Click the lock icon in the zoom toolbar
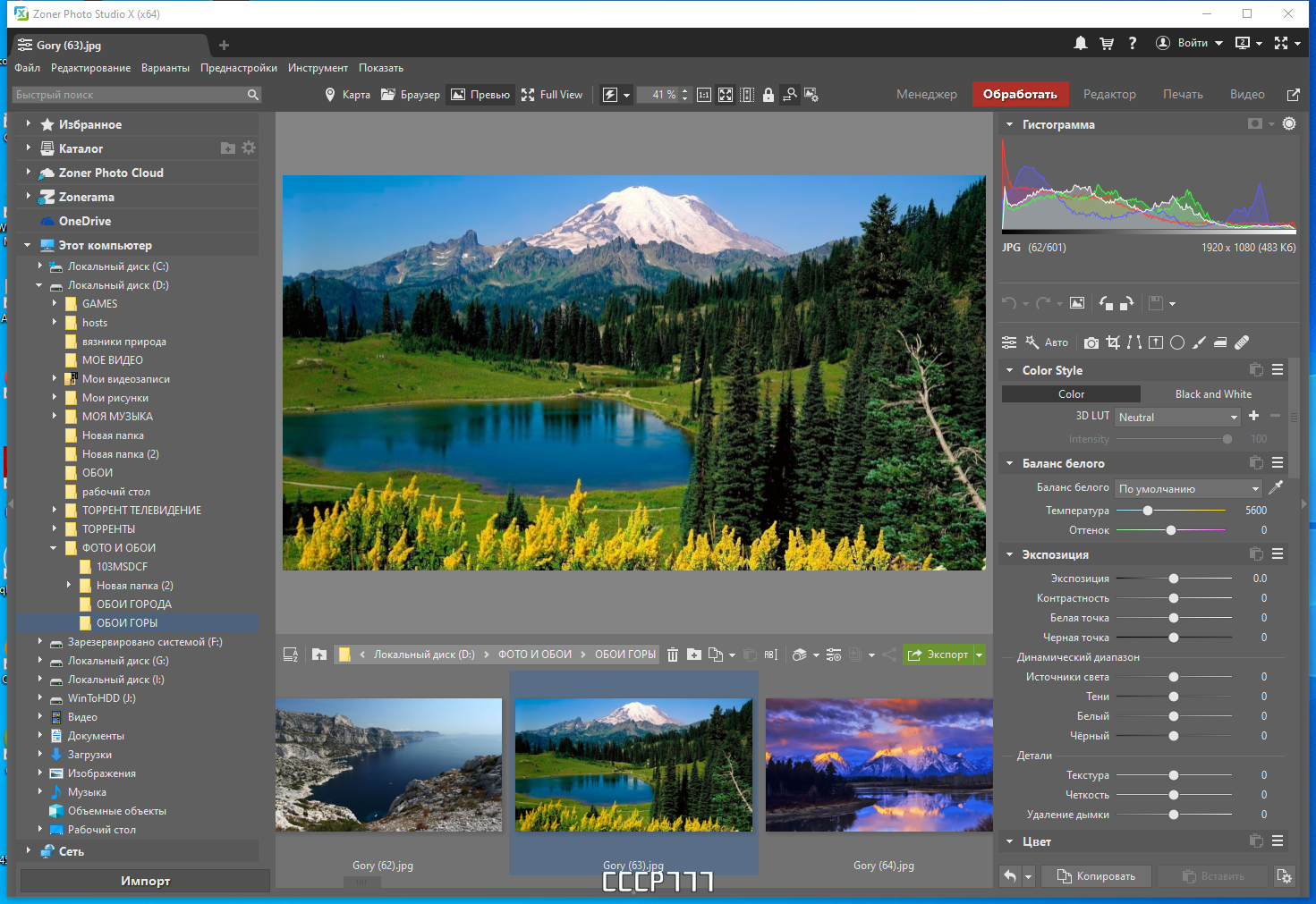The height and width of the screenshot is (904, 1316). pos(768,95)
